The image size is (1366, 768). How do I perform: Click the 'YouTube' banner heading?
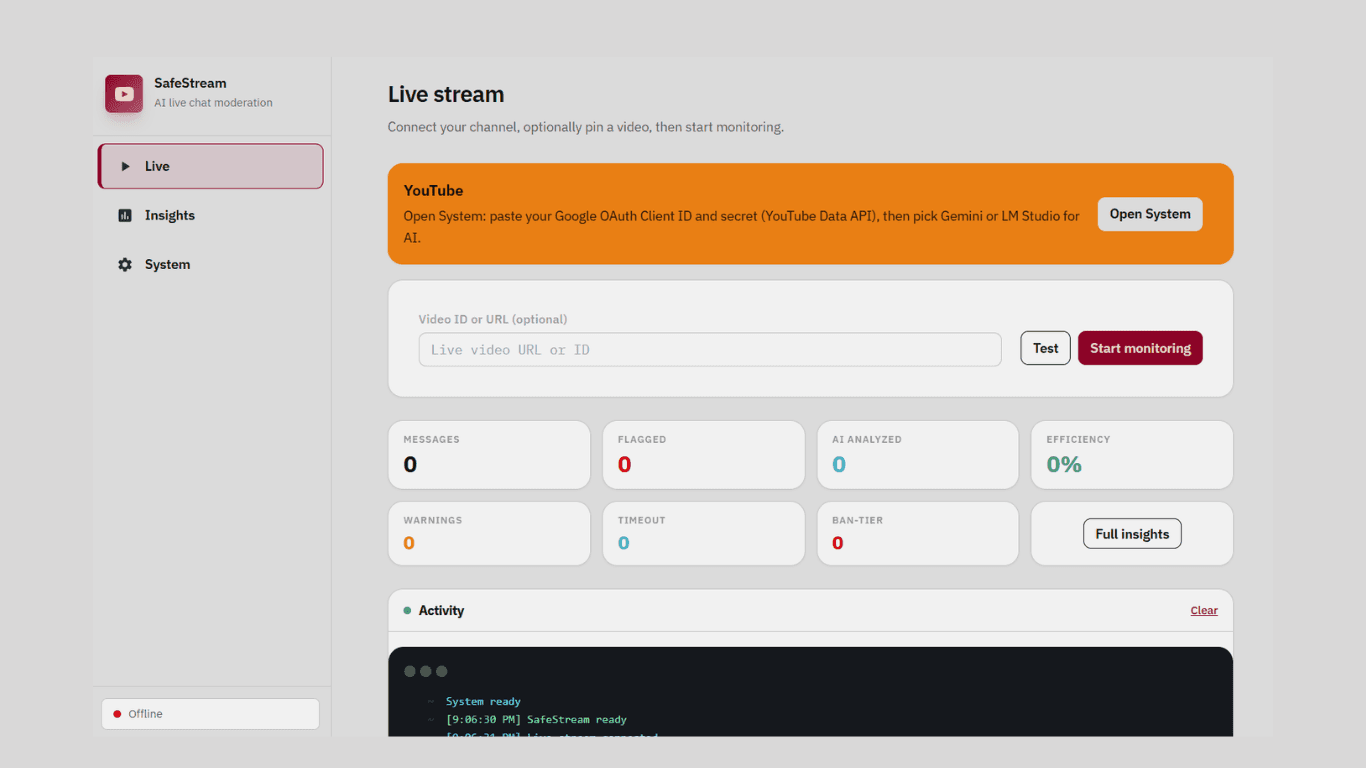tap(433, 190)
